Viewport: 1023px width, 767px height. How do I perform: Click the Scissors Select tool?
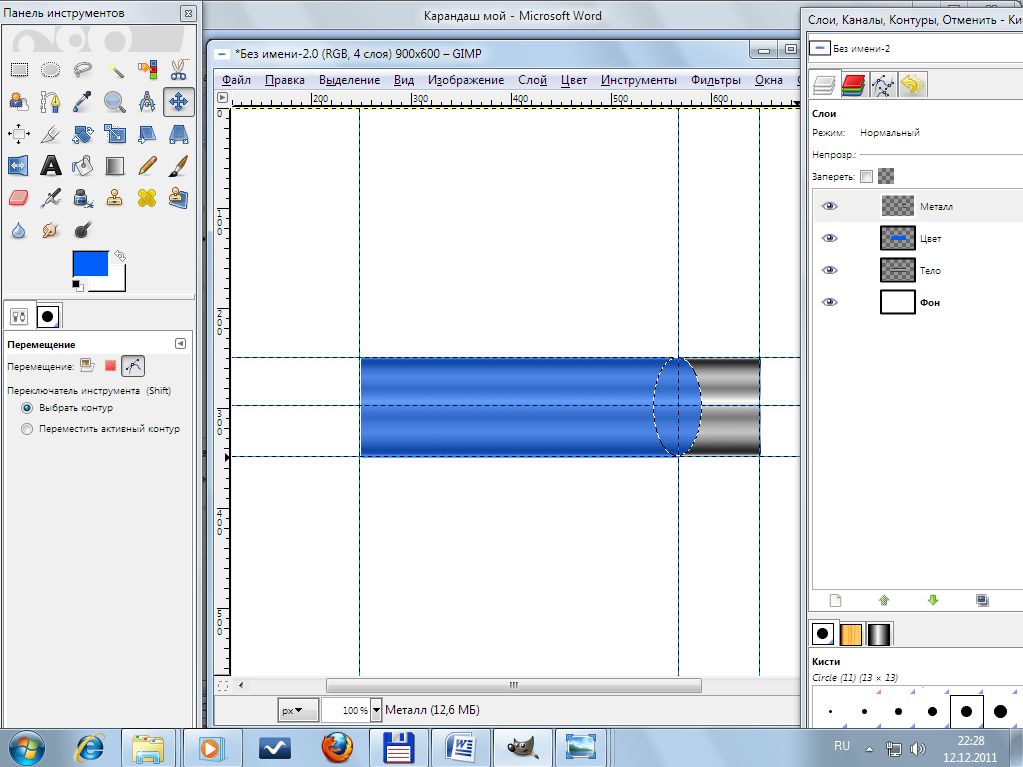(x=179, y=69)
